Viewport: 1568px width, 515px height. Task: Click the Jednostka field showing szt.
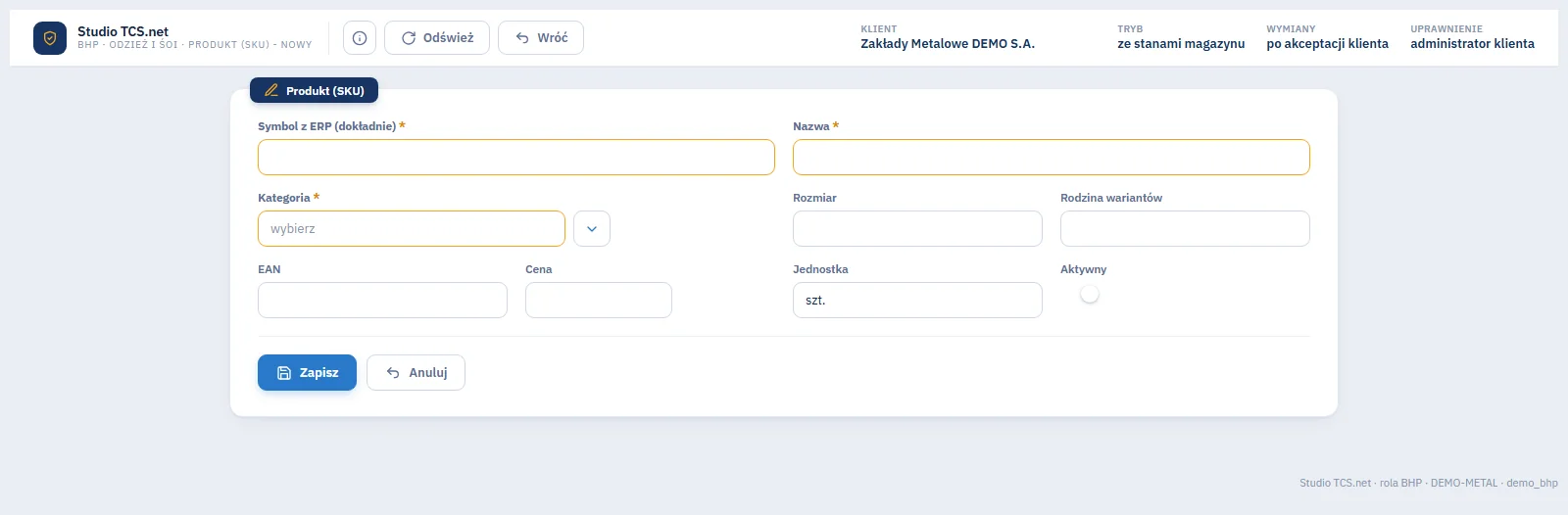[917, 301]
